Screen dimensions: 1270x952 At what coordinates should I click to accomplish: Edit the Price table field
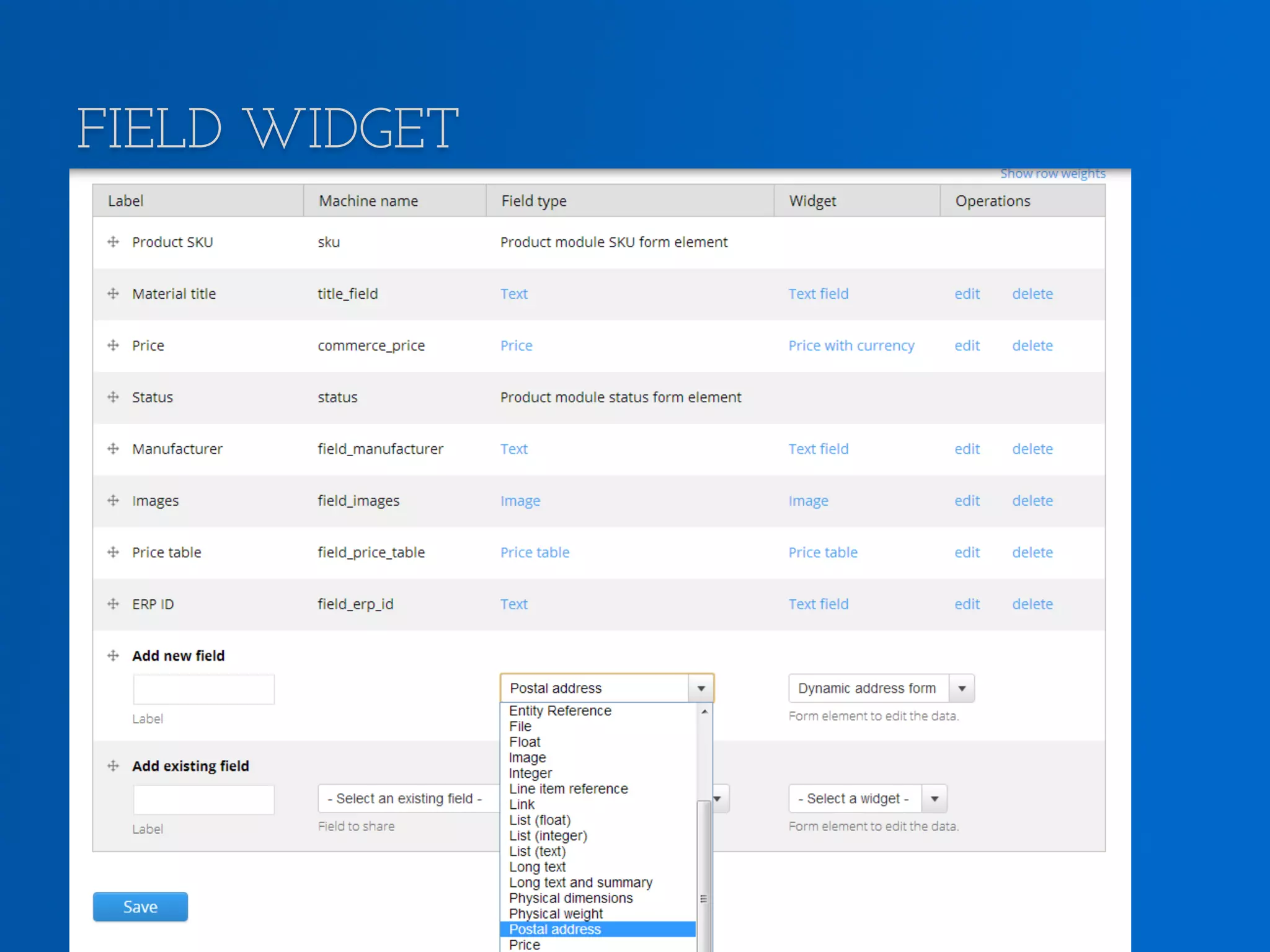[x=967, y=552]
